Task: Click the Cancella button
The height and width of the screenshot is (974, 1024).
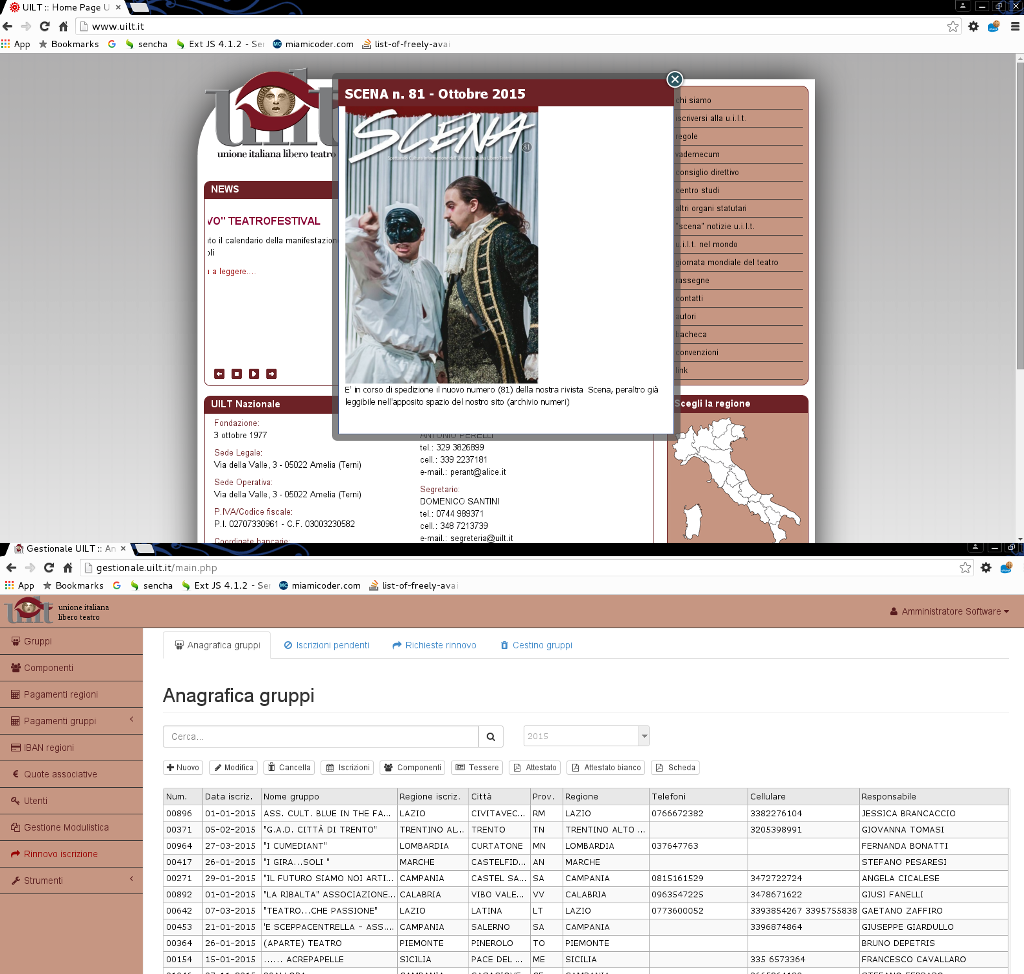Action: 289,768
